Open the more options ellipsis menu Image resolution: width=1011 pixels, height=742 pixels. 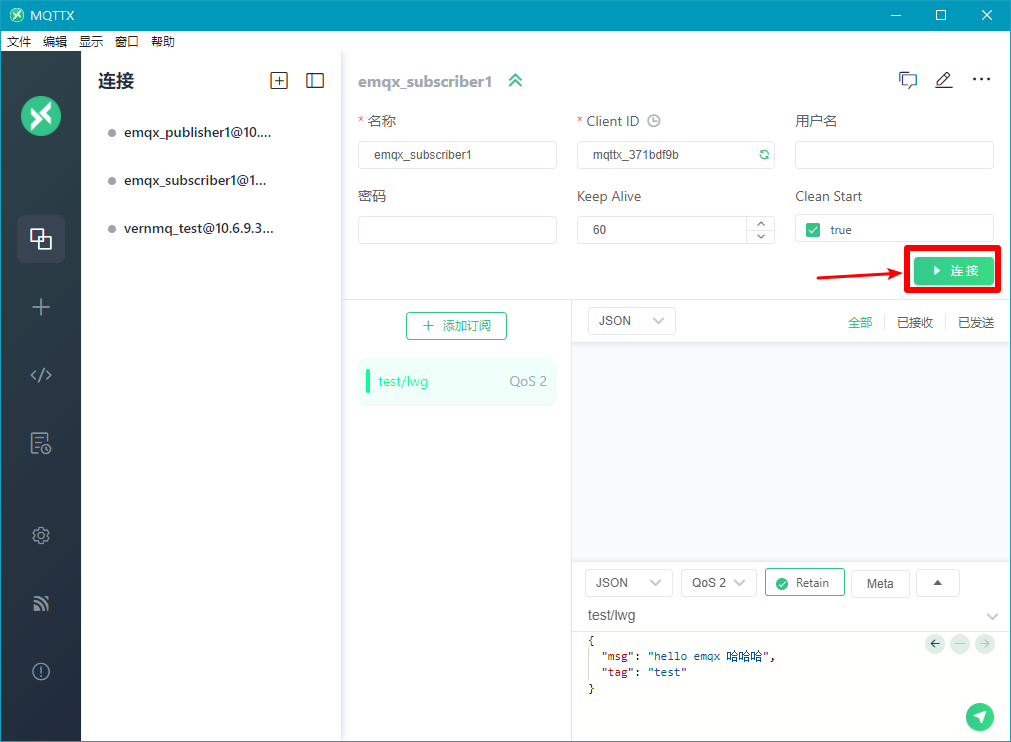981,79
